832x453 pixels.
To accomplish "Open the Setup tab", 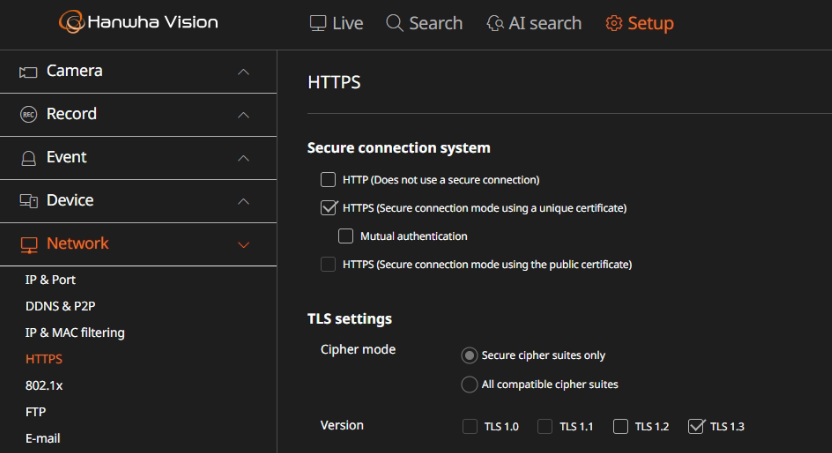I will click(x=640, y=23).
